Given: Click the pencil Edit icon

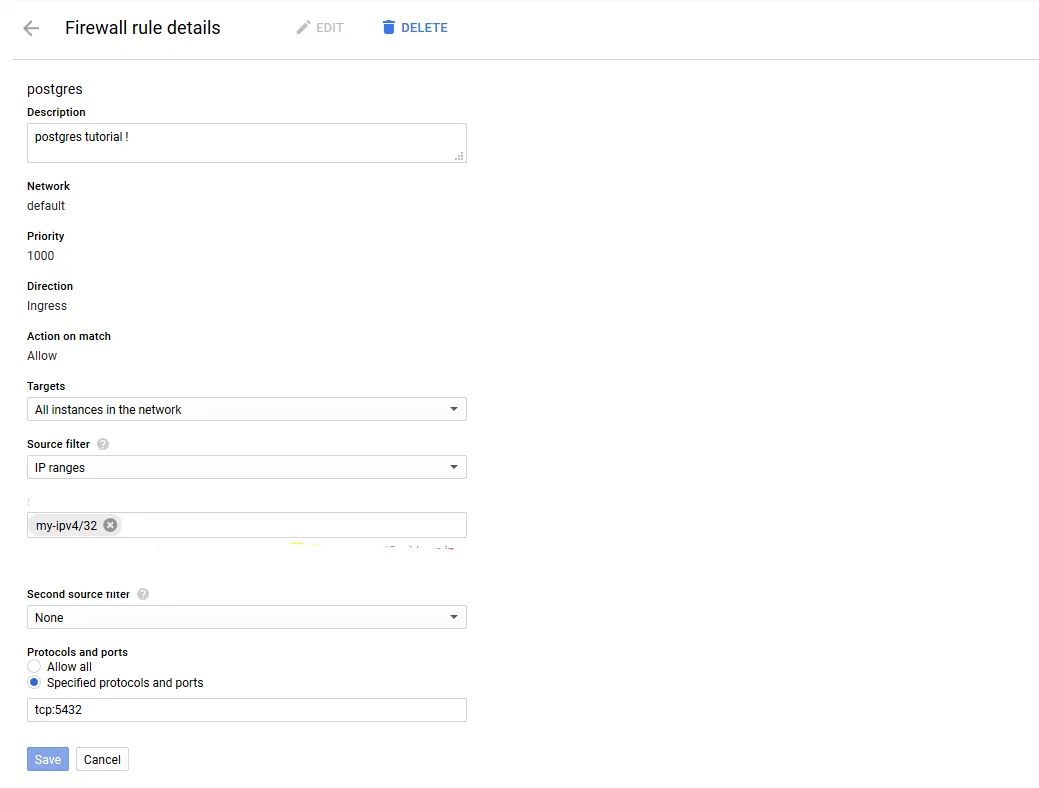Looking at the screenshot, I should (304, 28).
